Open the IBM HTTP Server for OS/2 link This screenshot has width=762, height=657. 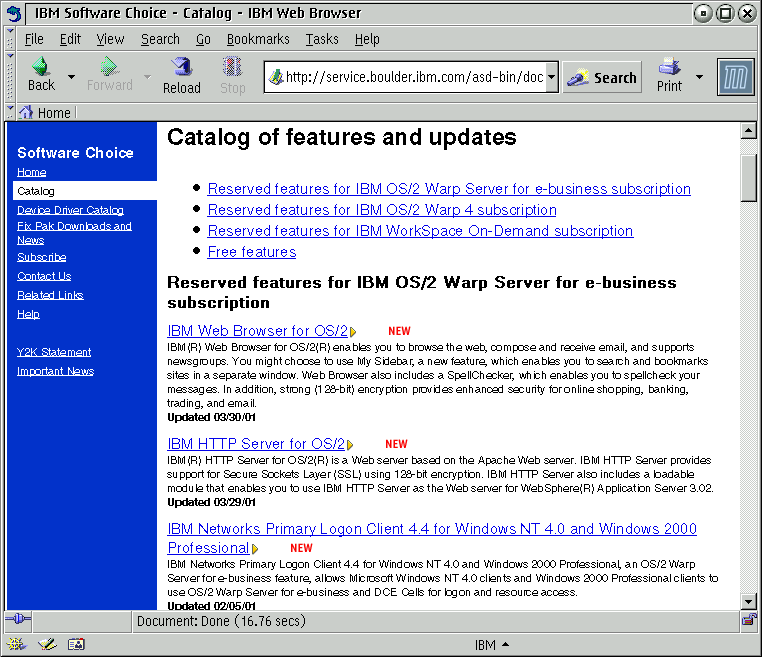pos(256,443)
